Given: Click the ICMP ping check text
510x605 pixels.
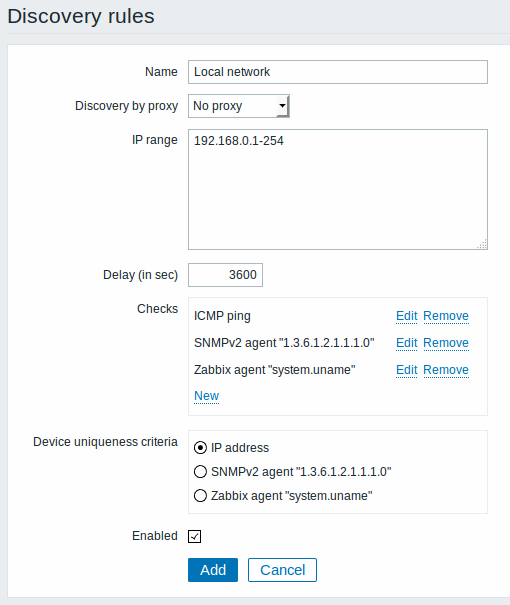Looking at the screenshot, I should click(222, 316).
